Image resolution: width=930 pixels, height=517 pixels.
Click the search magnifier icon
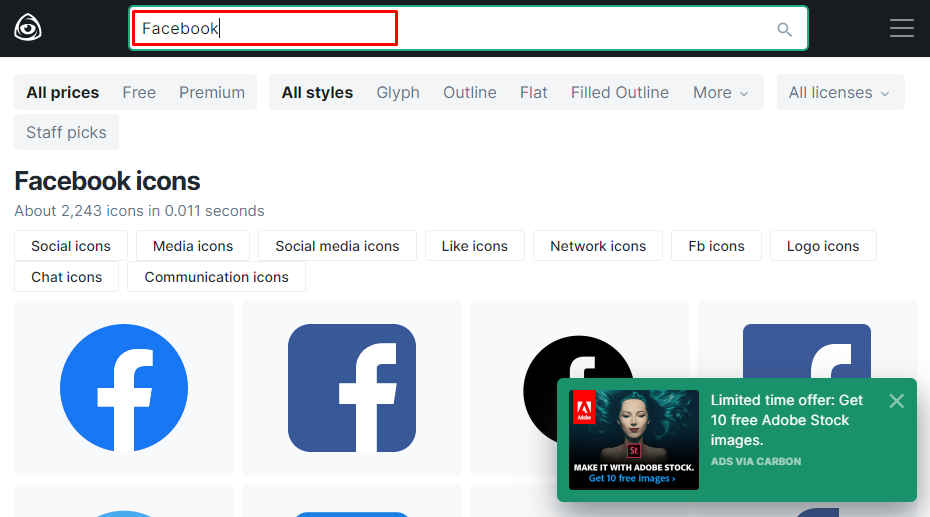784,29
